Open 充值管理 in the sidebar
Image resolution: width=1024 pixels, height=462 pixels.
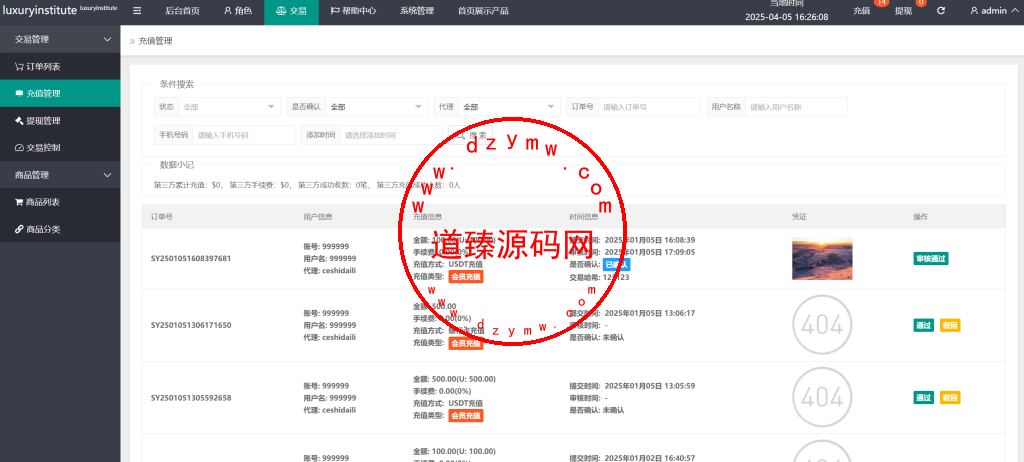click(60, 93)
